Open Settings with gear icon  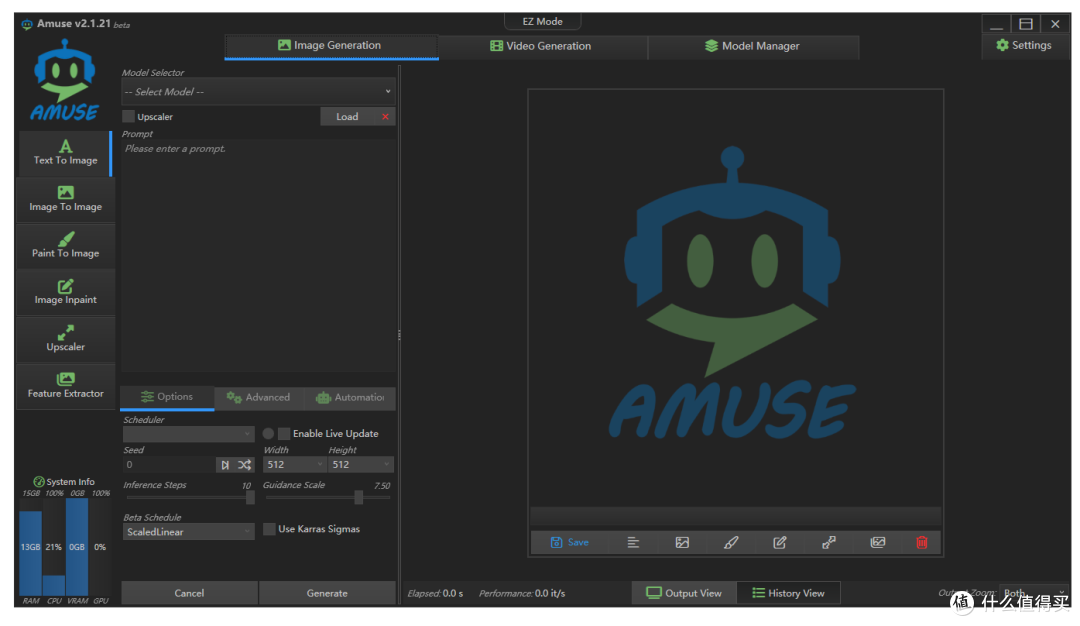(x=1024, y=45)
